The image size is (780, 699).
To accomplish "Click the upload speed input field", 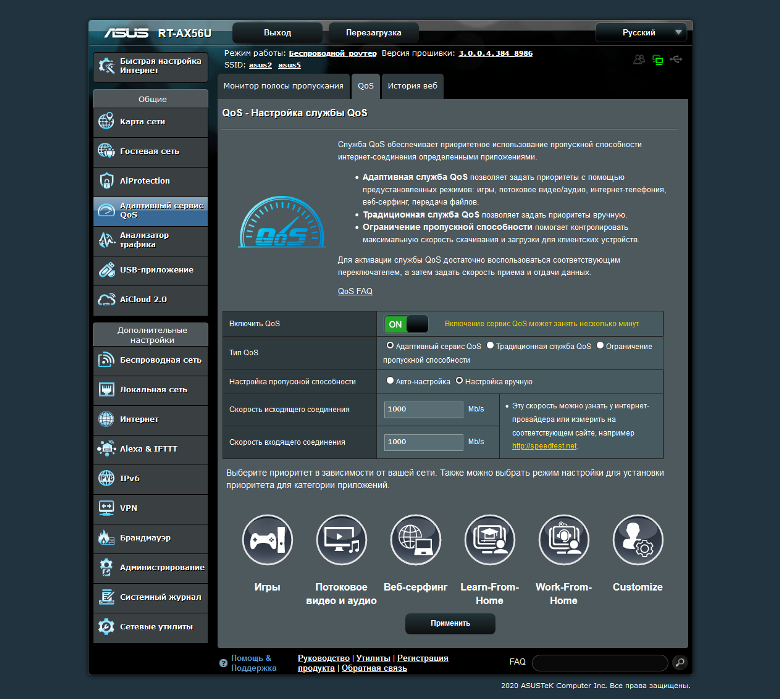I will point(424,409).
